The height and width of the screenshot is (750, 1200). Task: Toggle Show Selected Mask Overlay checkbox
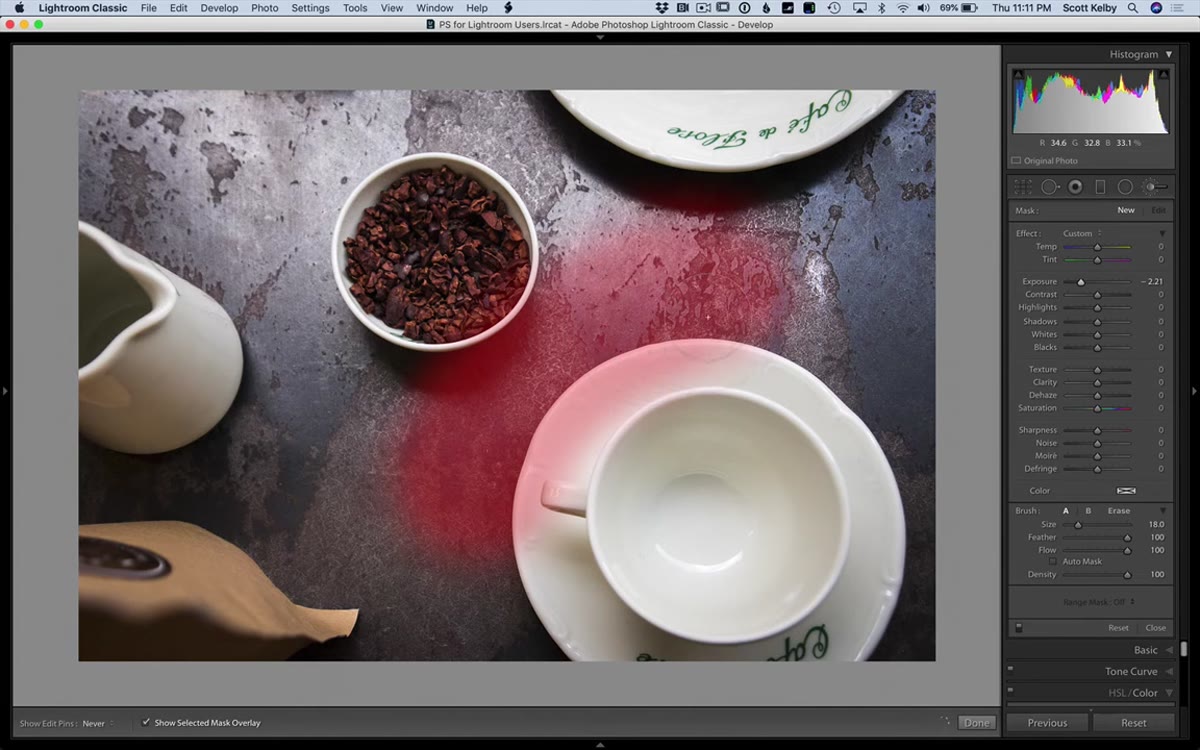point(146,722)
